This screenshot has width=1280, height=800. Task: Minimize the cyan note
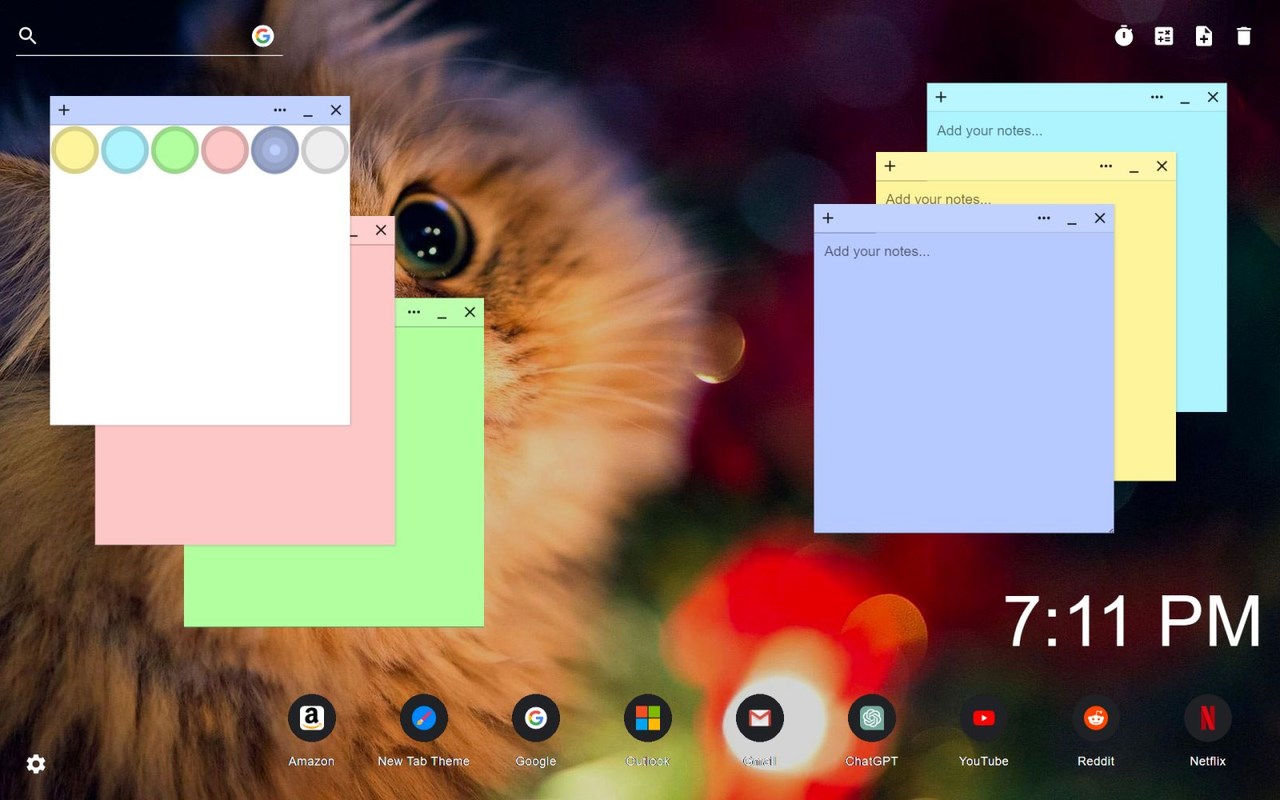(1185, 99)
